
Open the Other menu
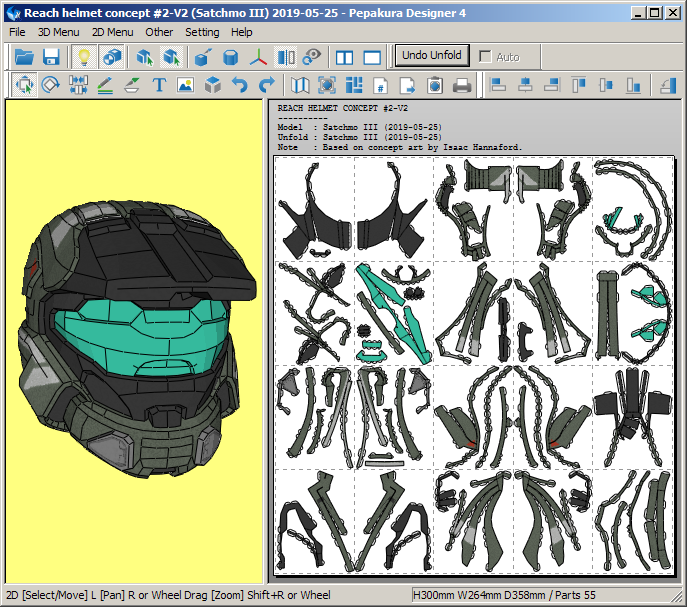coord(159,32)
